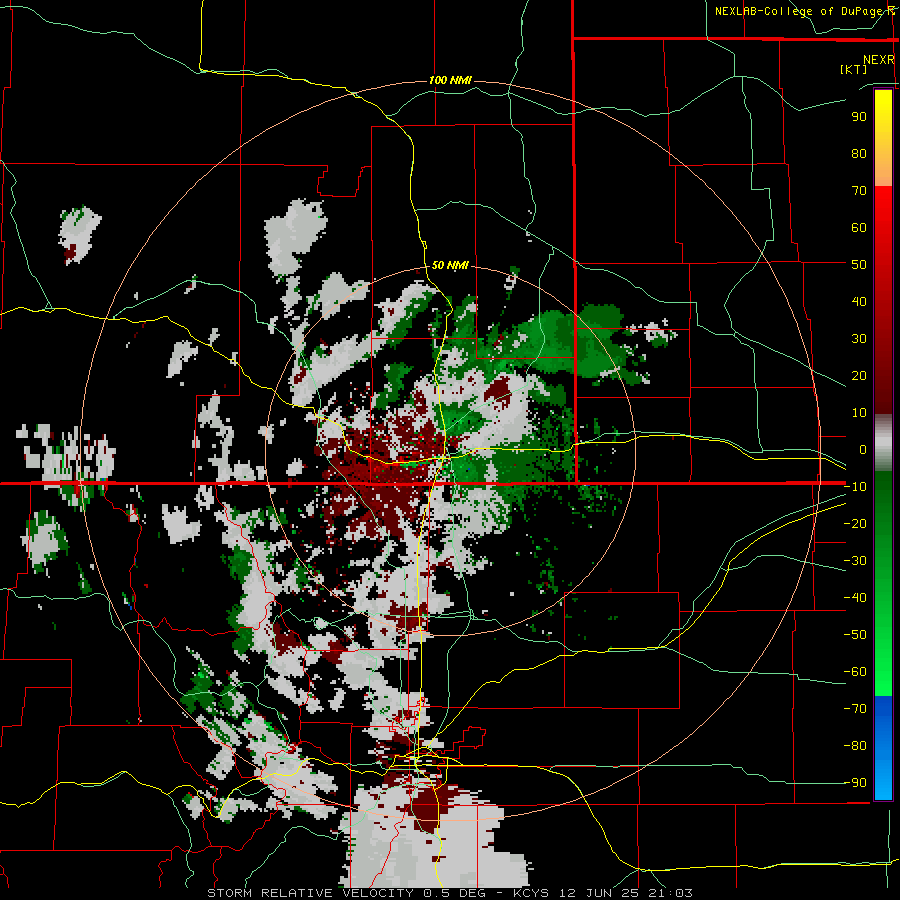Select the 90 value on velocity legend
The image size is (900, 900).
pyautogui.click(x=859, y=117)
